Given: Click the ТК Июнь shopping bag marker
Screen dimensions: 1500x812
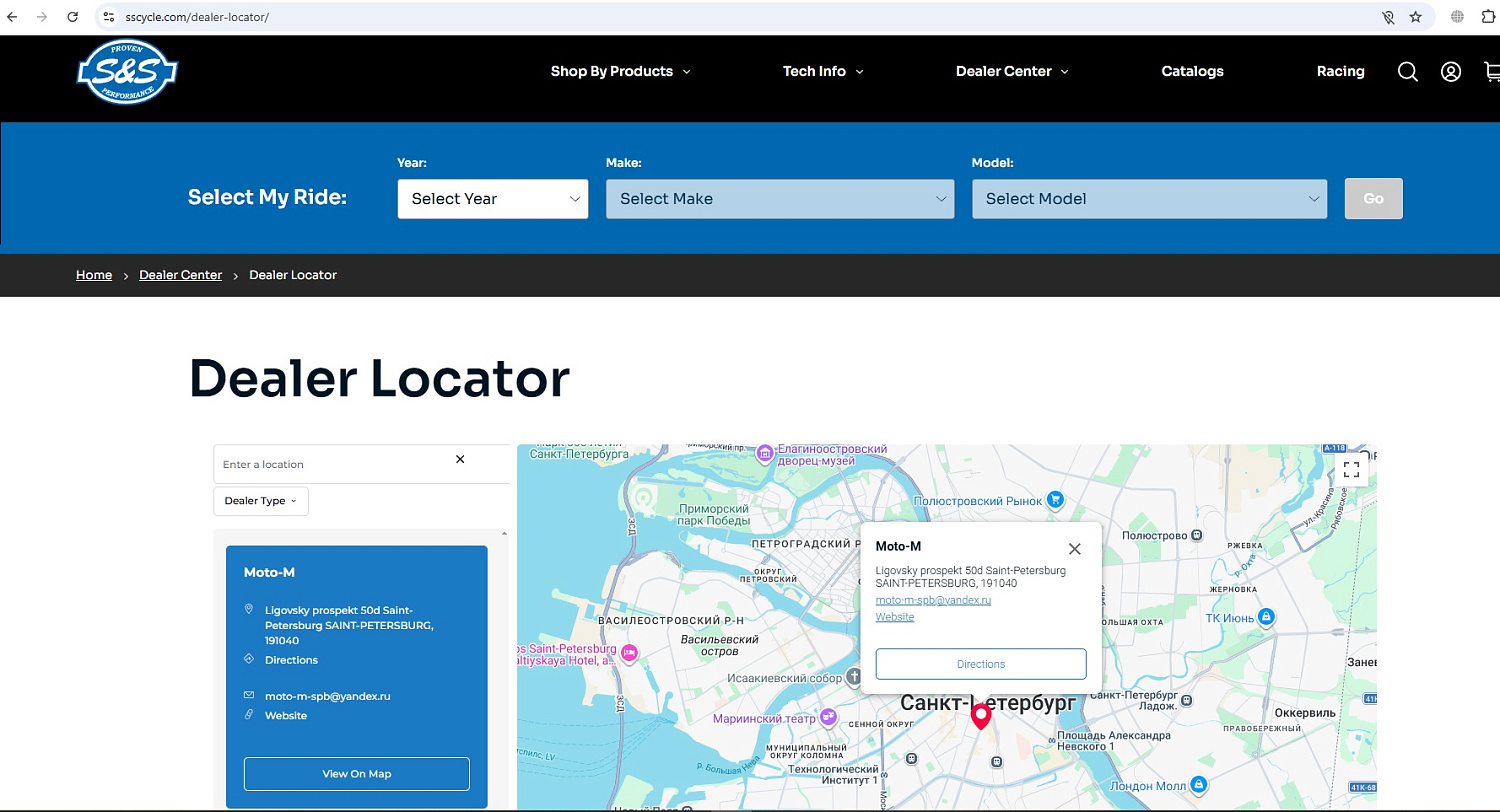Looking at the screenshot, I should tap(1266, 617).
